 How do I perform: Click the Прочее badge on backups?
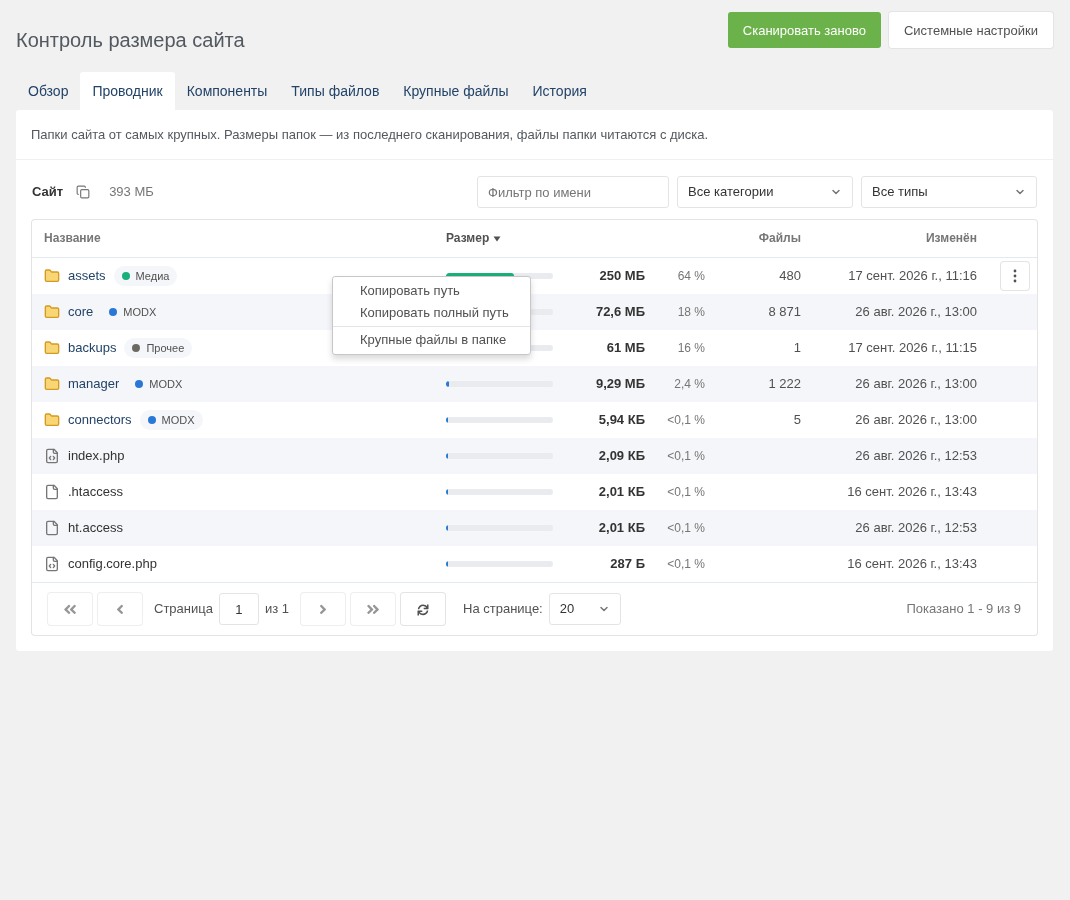(x=158, y=348)
